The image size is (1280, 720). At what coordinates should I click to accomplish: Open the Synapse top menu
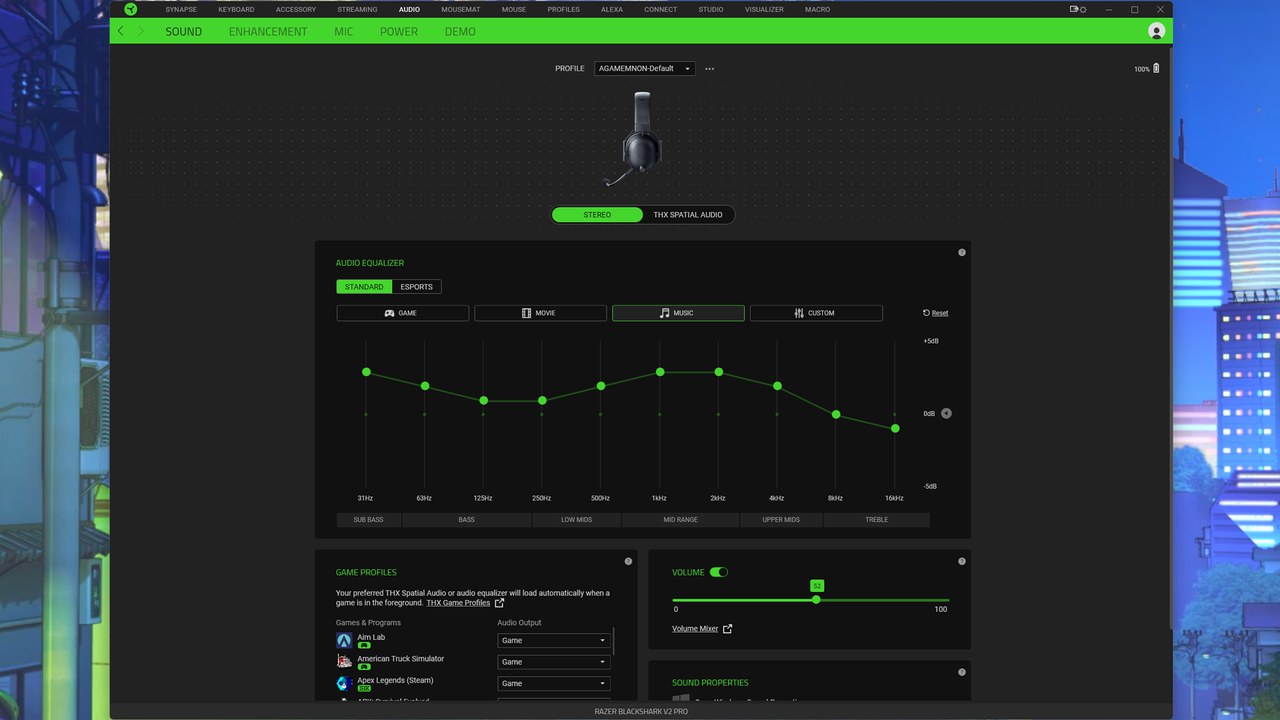181,9
